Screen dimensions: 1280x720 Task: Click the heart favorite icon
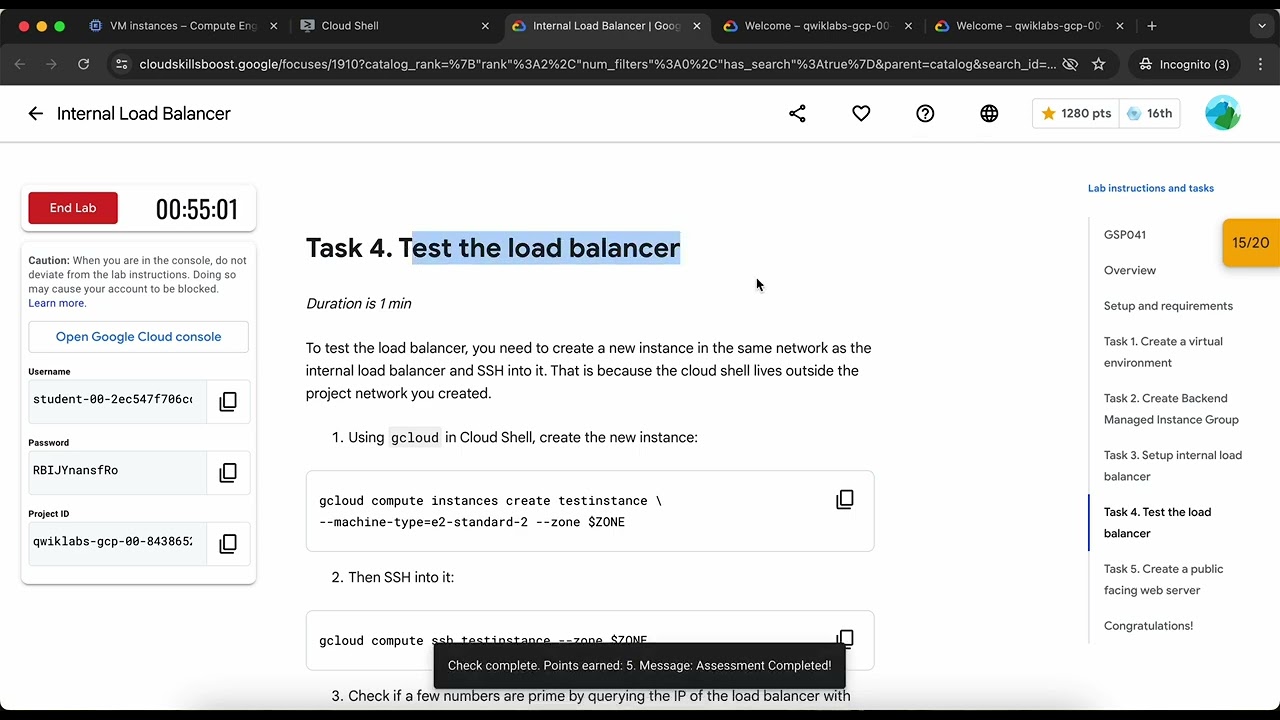point(861,114)
